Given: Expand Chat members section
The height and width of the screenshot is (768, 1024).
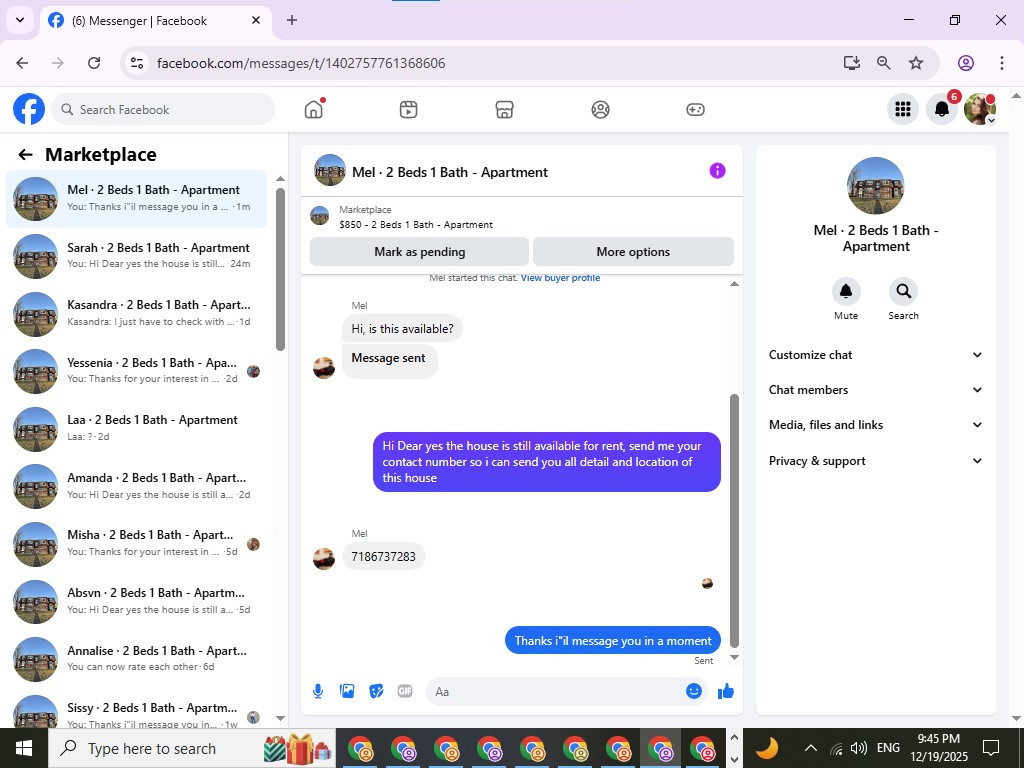Looking at the screenshot, I should coord(875,390).
